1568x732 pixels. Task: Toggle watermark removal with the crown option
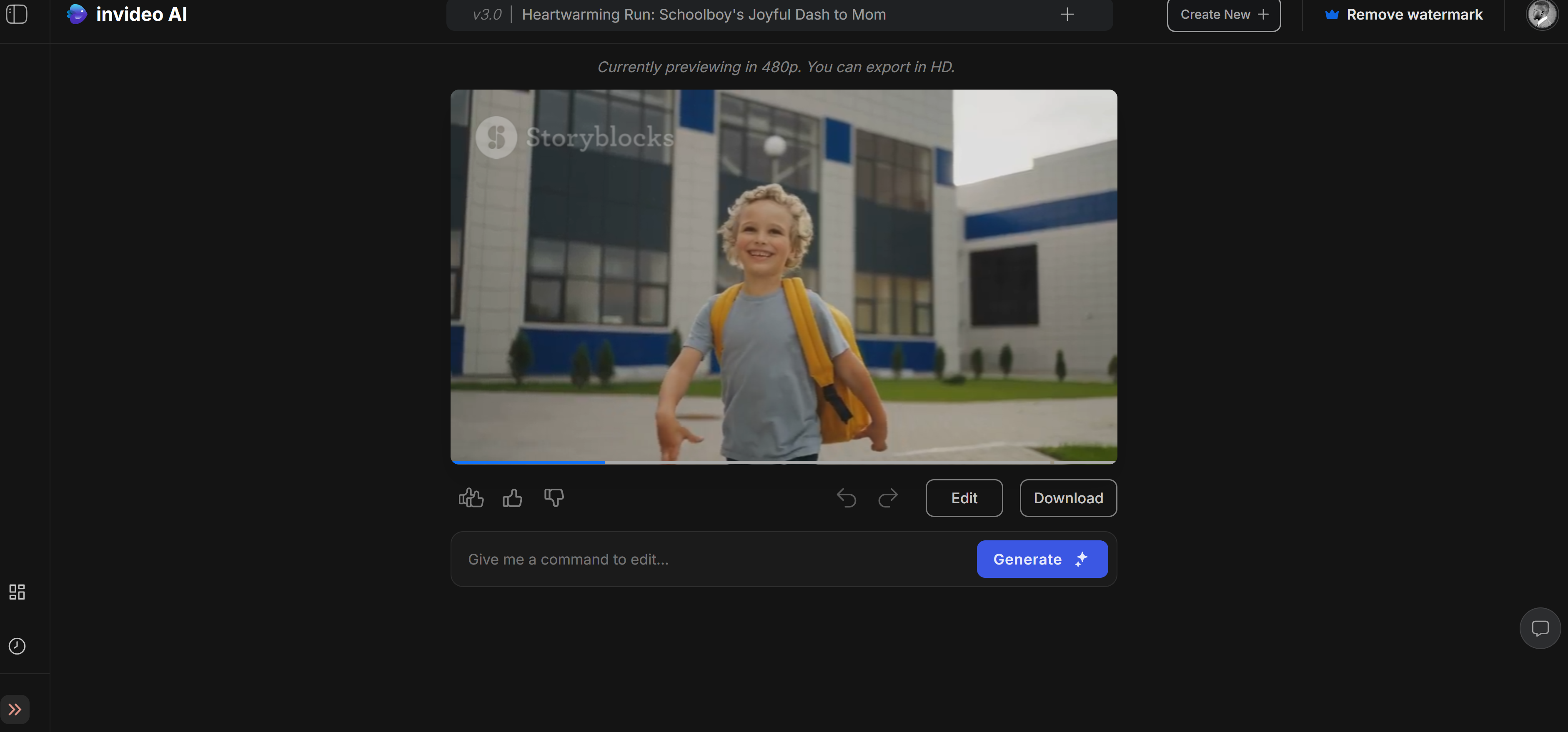coord(1404,14)
